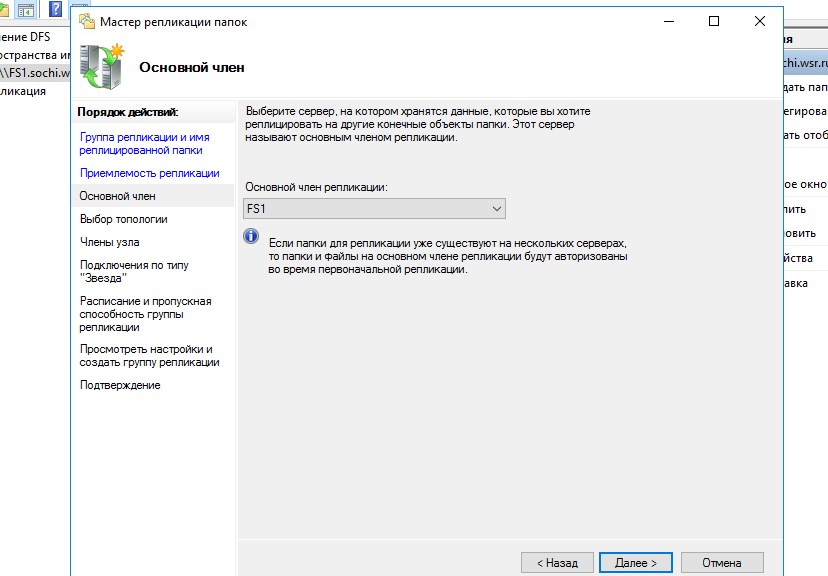The image size is (828, 576).
Task: Close the replication wizard window
Action: [x=760, y=21]
